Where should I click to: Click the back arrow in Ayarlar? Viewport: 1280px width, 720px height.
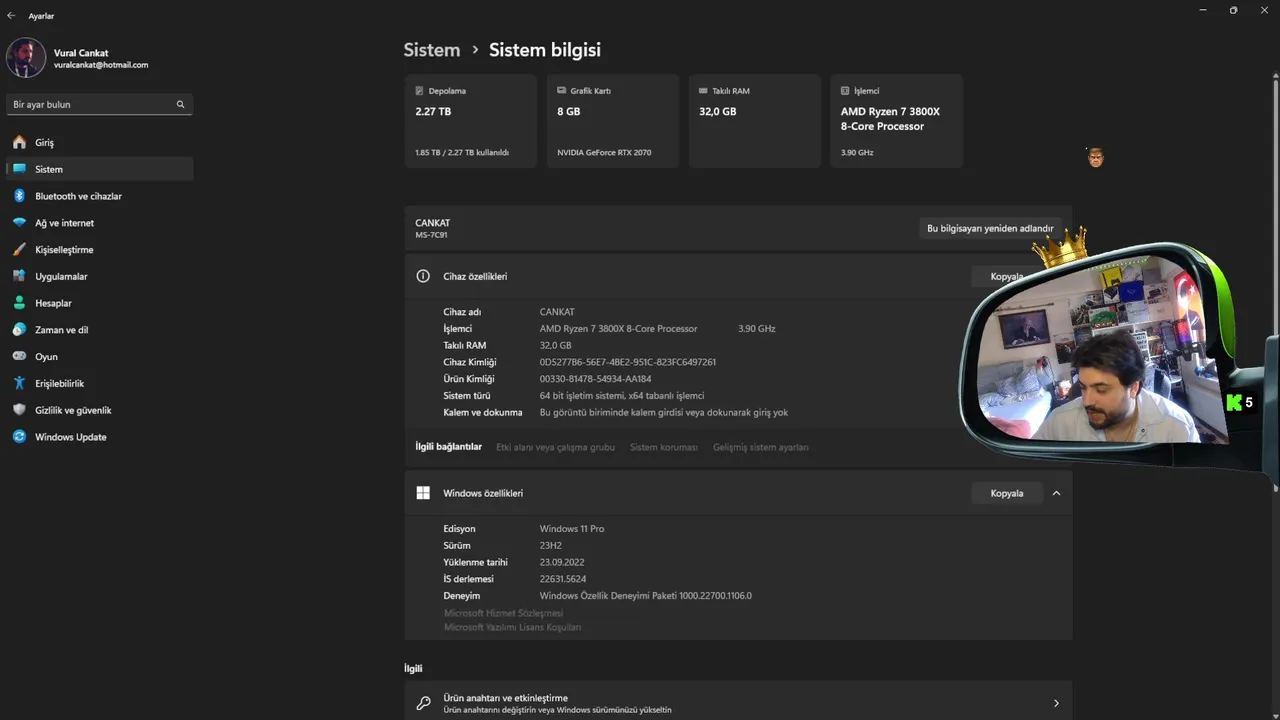[x=11, y=16]
